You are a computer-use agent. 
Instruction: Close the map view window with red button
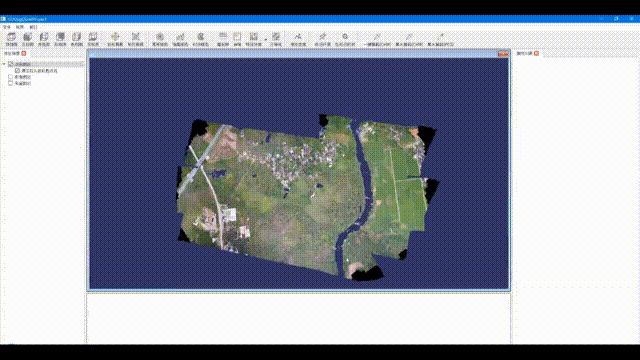click(503, 54)
